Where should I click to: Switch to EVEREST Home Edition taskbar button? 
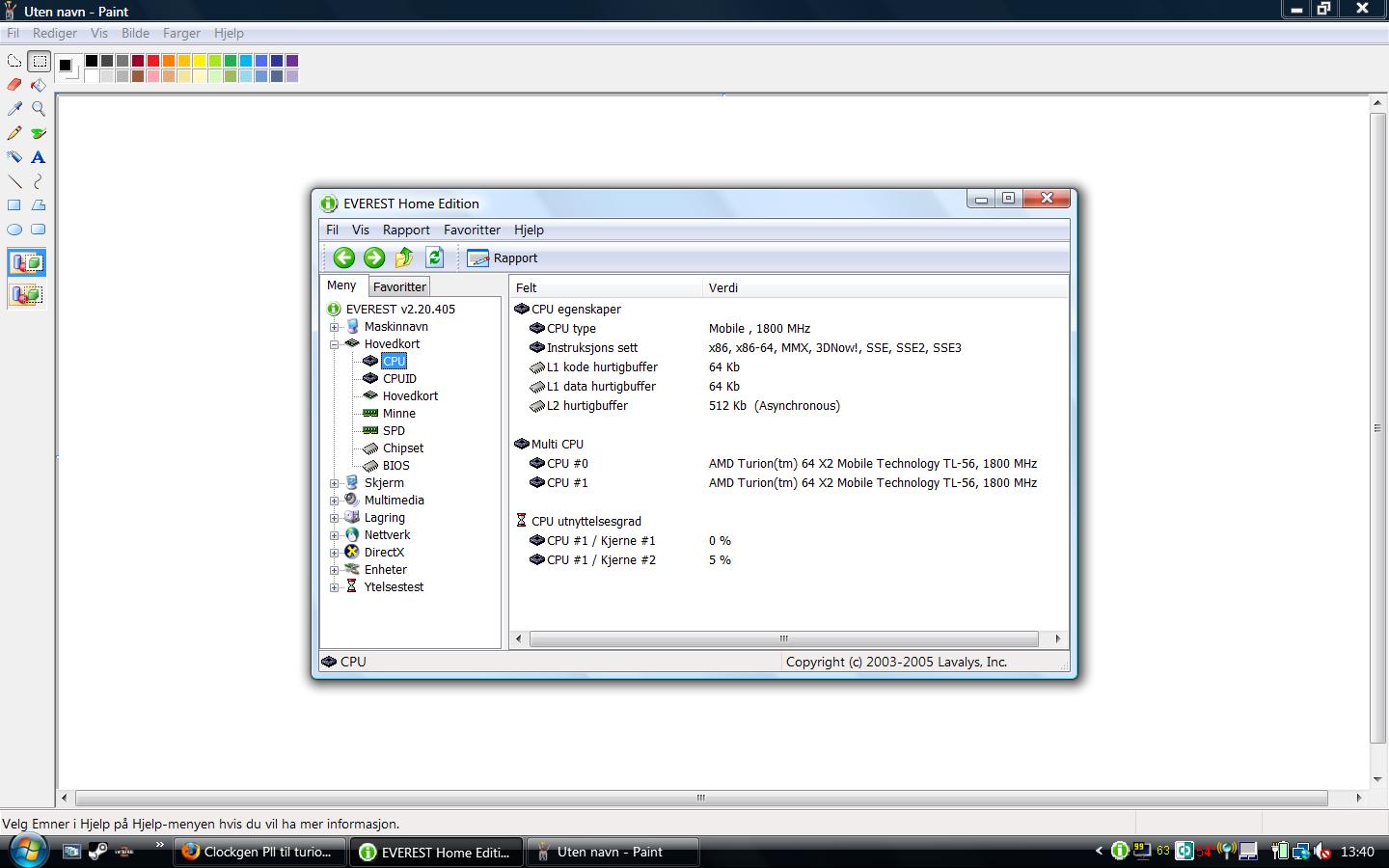pos(437,852)
